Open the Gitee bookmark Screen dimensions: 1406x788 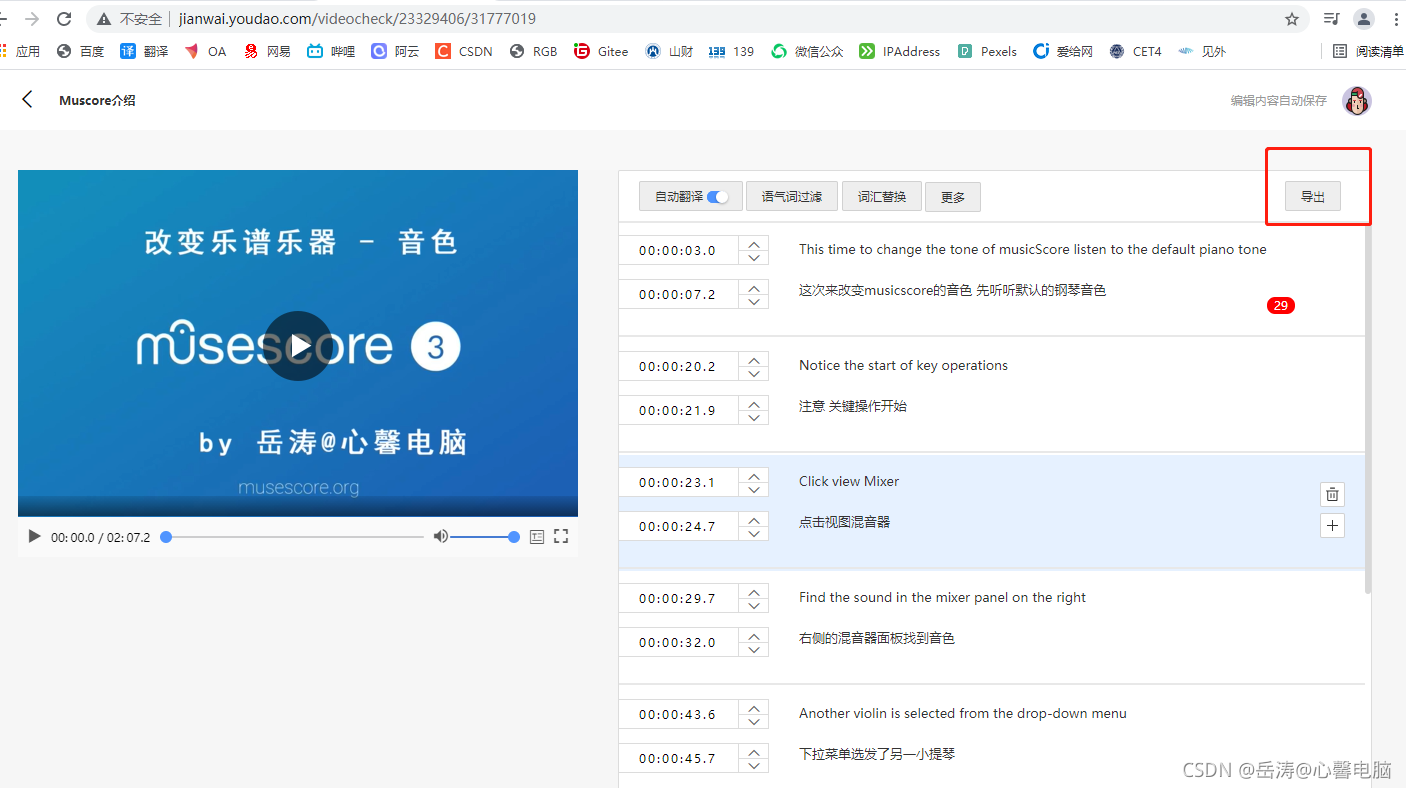coord(601,51)
